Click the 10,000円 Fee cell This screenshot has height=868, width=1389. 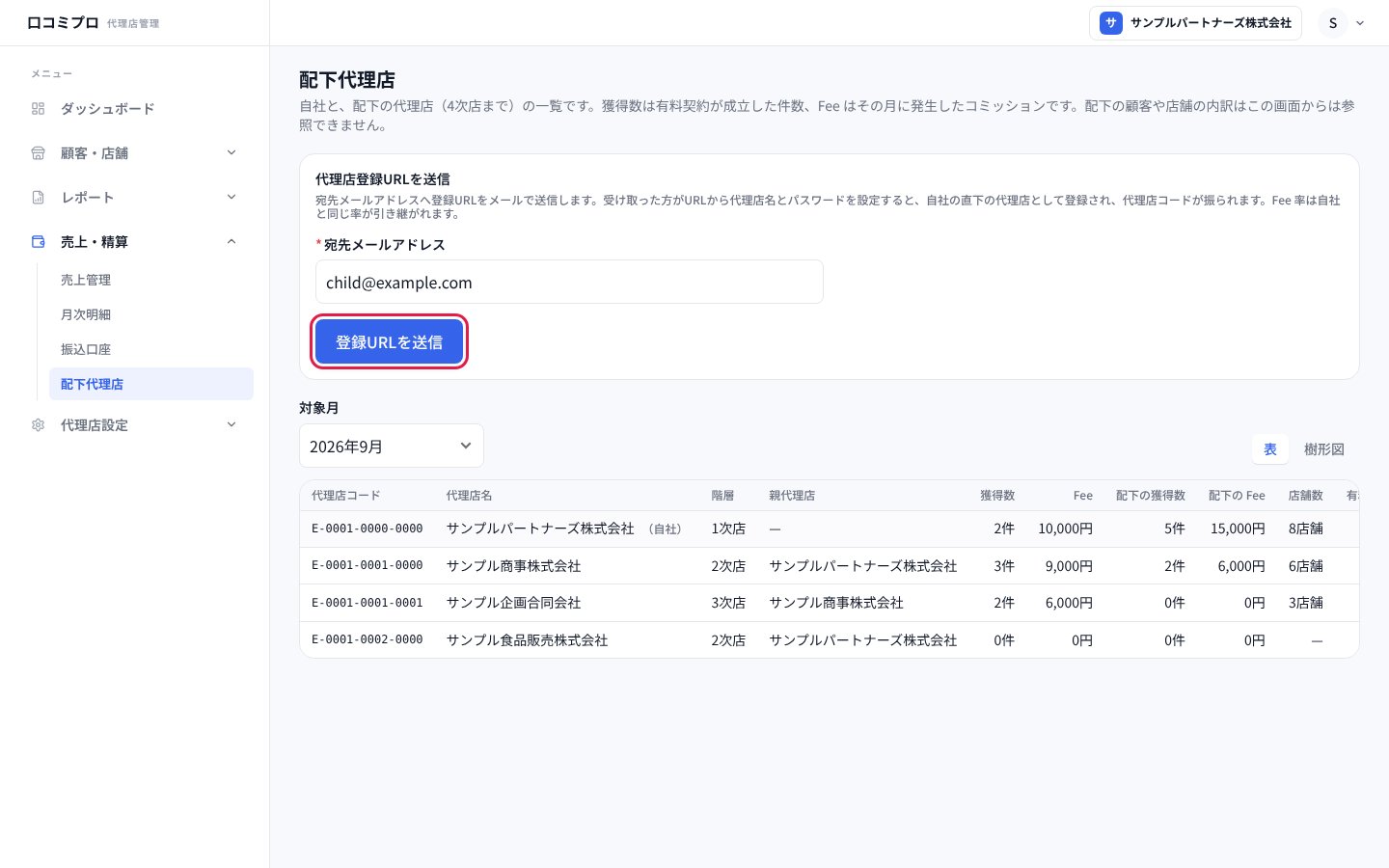1065,529
